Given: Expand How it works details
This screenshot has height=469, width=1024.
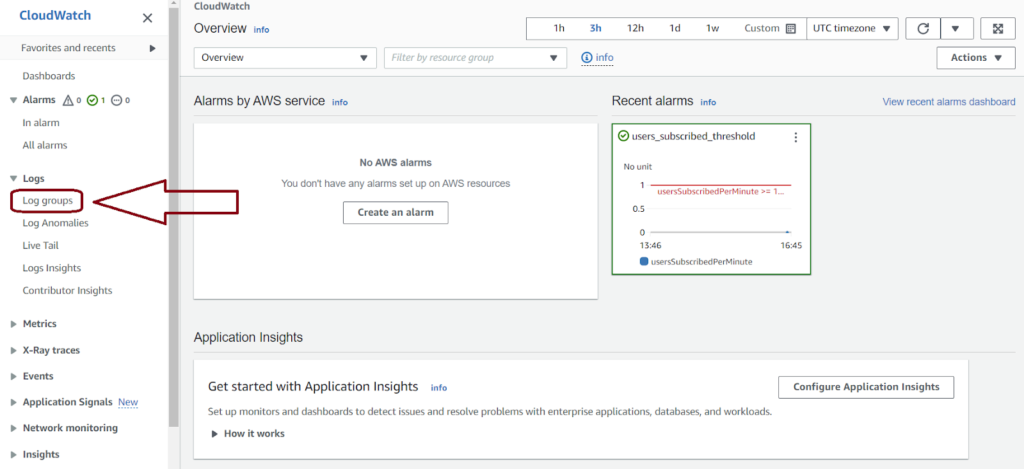Looking at the screenshot, I should tap(248, 433).
